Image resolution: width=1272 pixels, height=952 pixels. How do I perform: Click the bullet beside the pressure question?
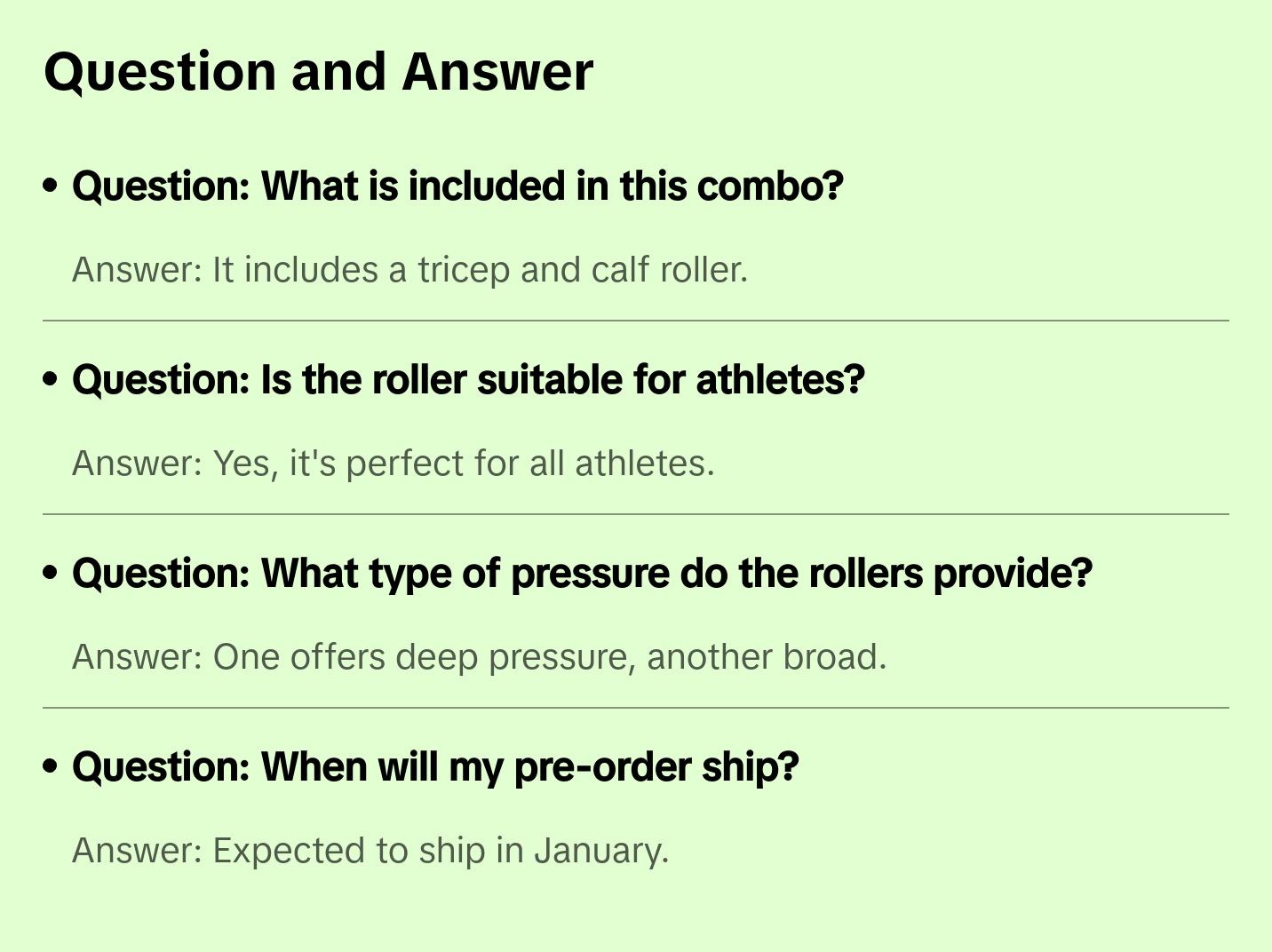(51, 573)
